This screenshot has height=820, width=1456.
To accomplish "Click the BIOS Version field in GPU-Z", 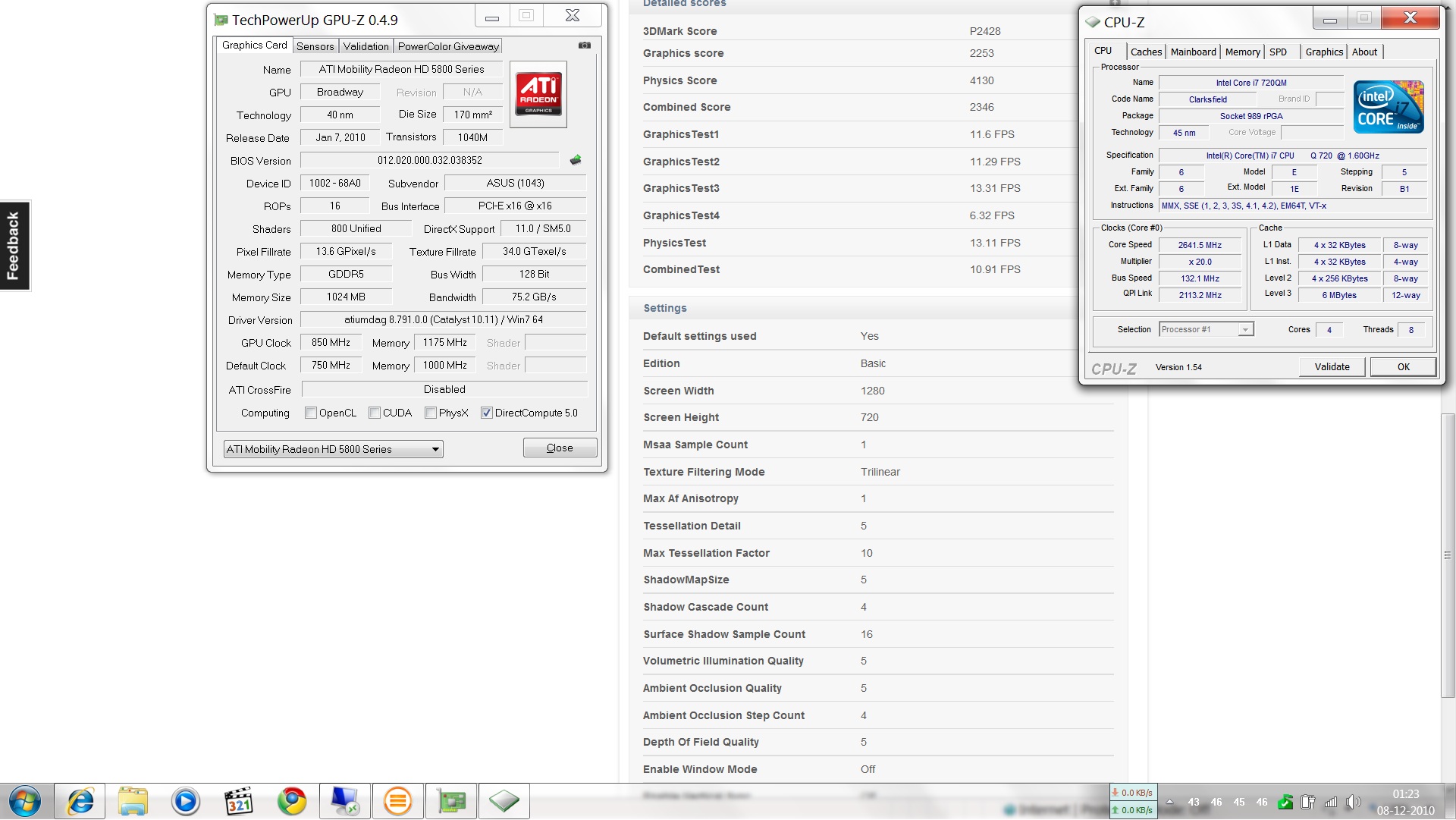I will click(x=430, y=160).
